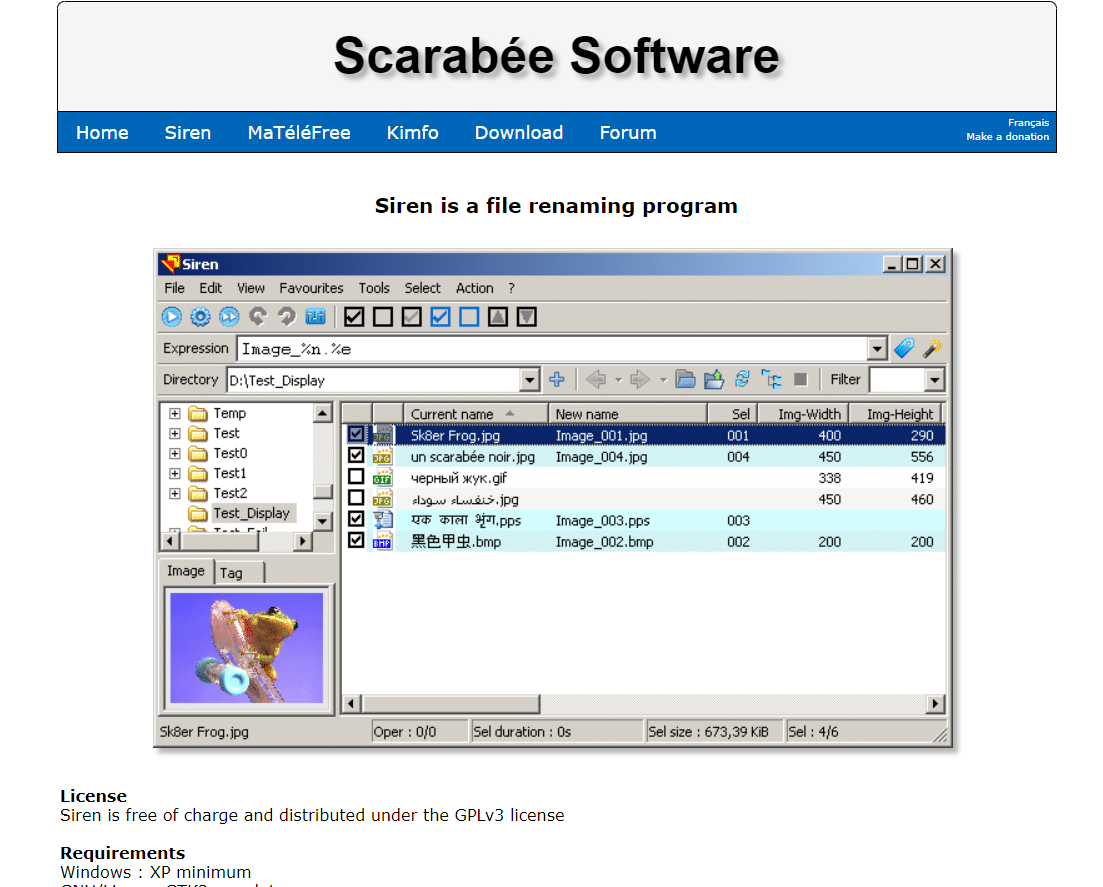The height and width of the screenshot is (887, 1103).
Task: Open the forward history dropdown arrow
Action: (x=663, y=381)
